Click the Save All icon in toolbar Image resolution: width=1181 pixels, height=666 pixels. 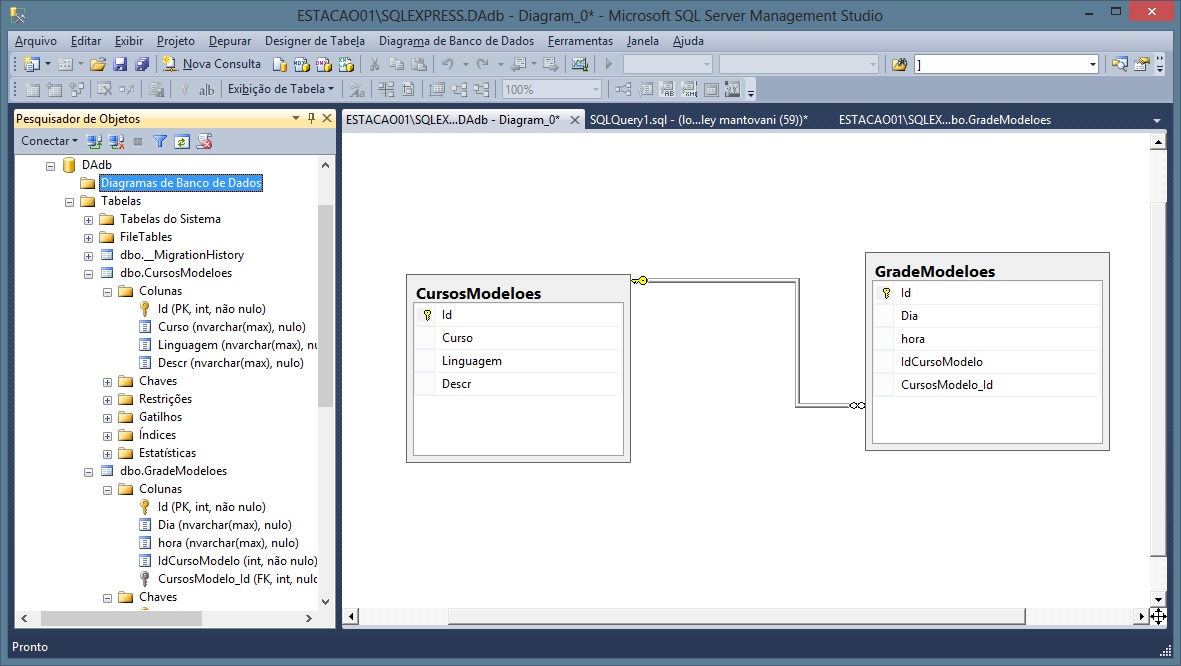pos(141,64)
